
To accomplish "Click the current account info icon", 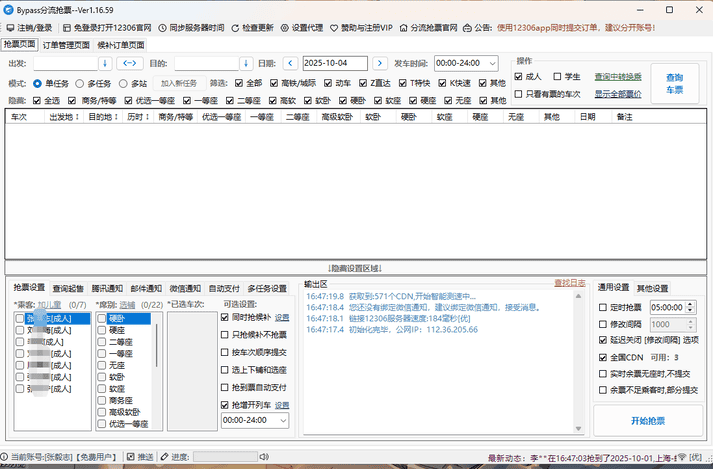I will click(4, 456).
